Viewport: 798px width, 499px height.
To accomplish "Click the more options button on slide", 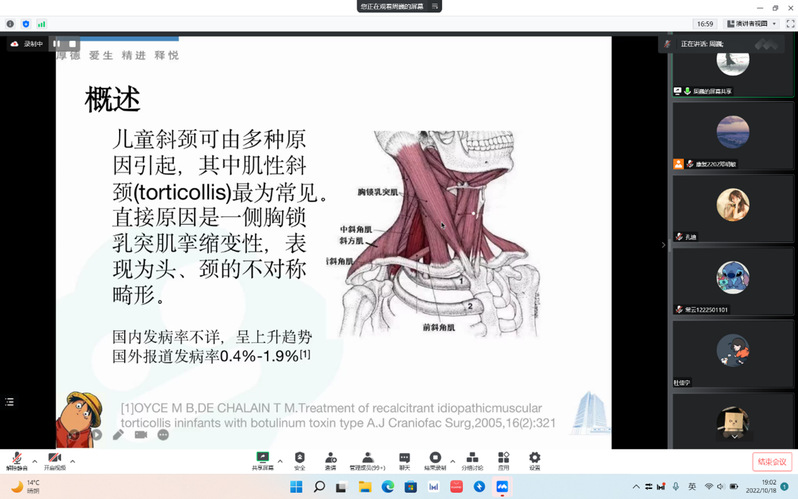I will pyautogui.click(x=163, y=434).
